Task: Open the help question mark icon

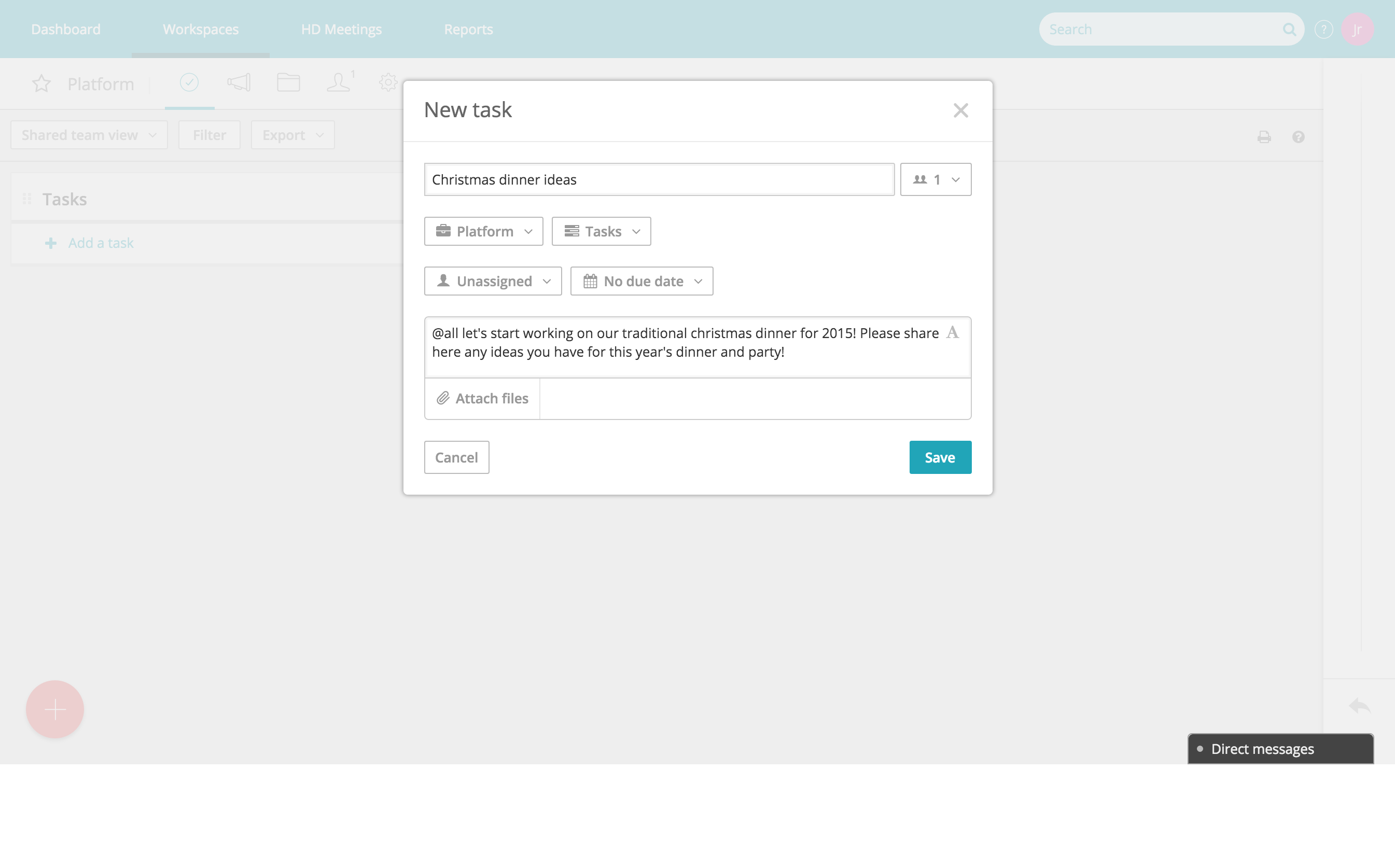Action: 1324,29
